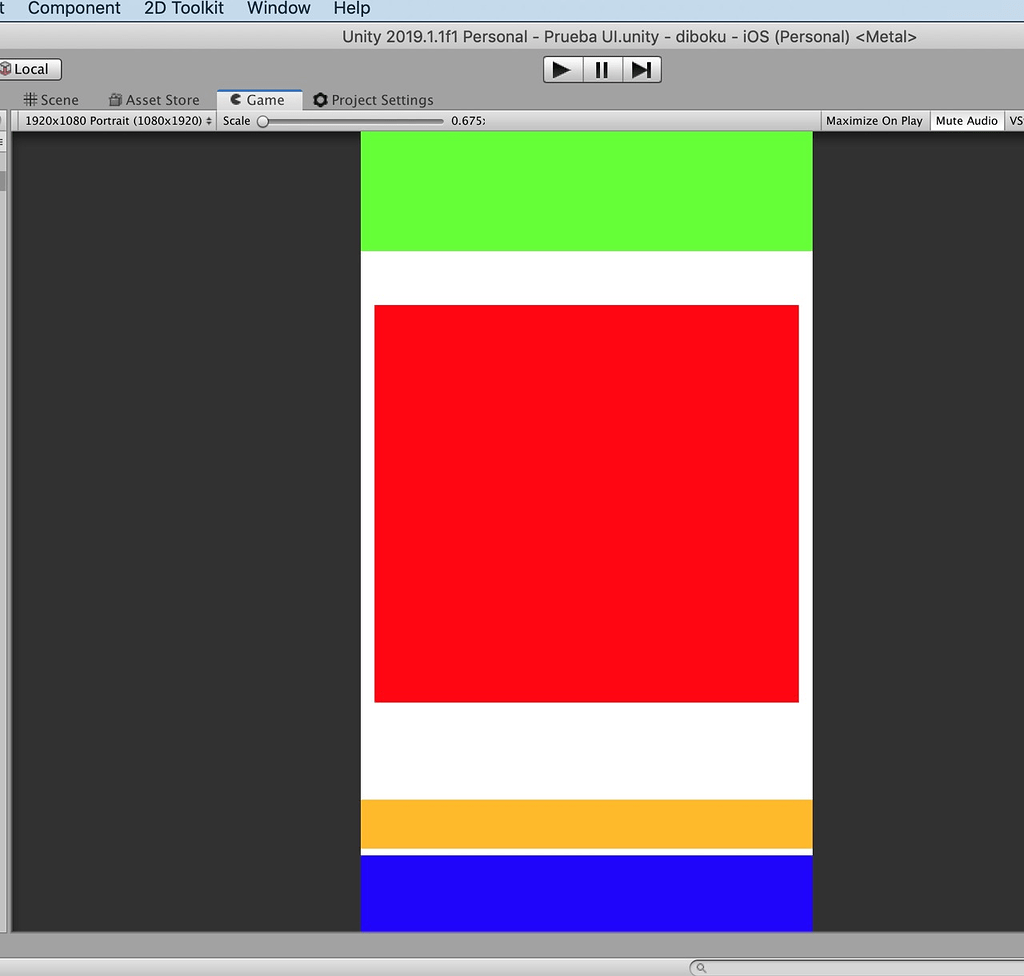The image size is (1024, 976).
Task: Click the Project Settings gear icon
Action: tap(319, 100)
